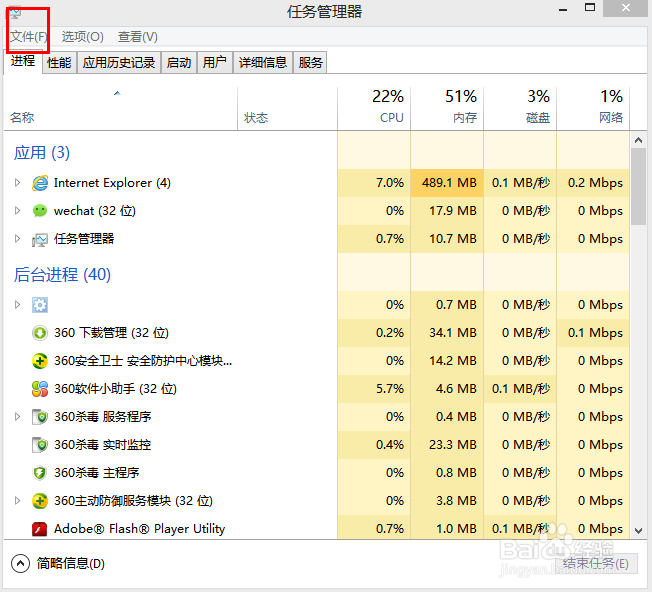Sort by the 名称 column header
Screen dimensions: 652x592
[x=121, y=109]
